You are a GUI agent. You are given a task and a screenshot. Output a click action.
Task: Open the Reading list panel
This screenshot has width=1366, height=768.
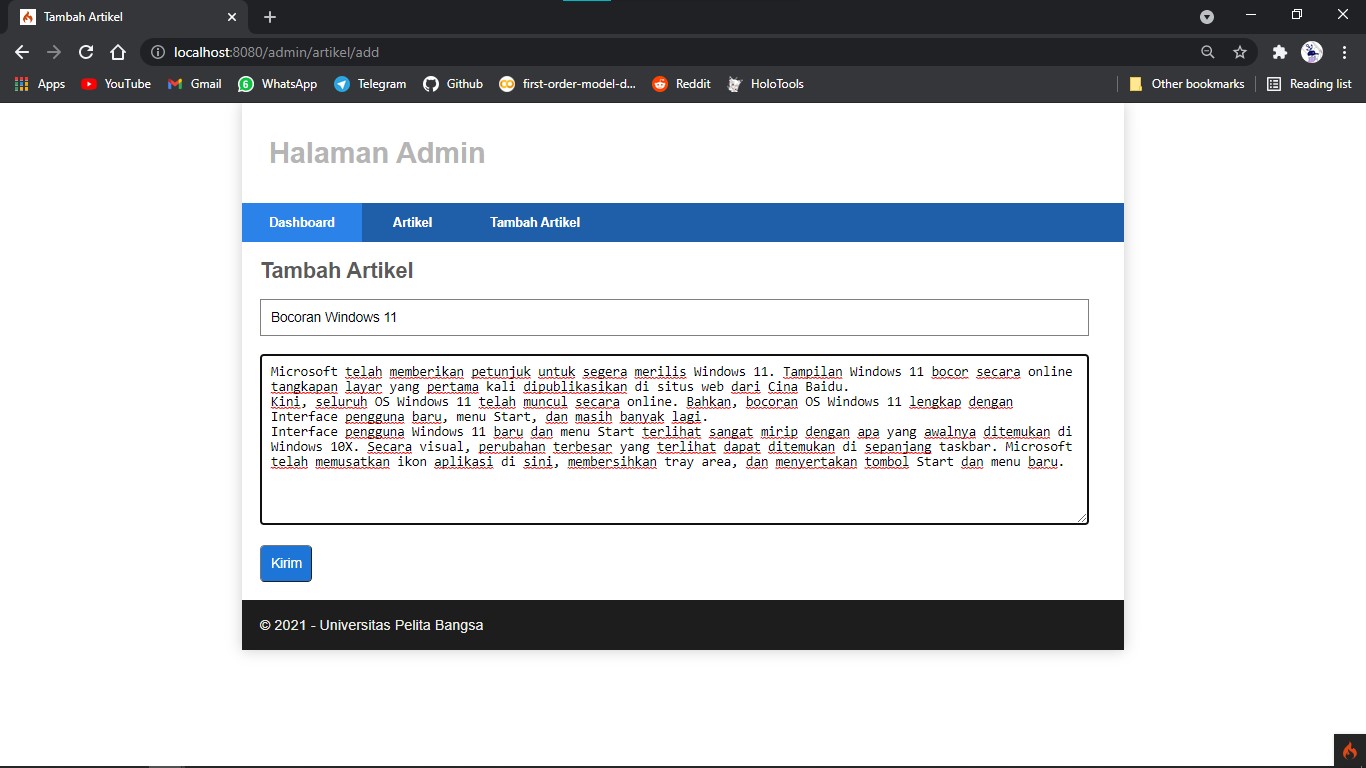tap(1309, 84)
